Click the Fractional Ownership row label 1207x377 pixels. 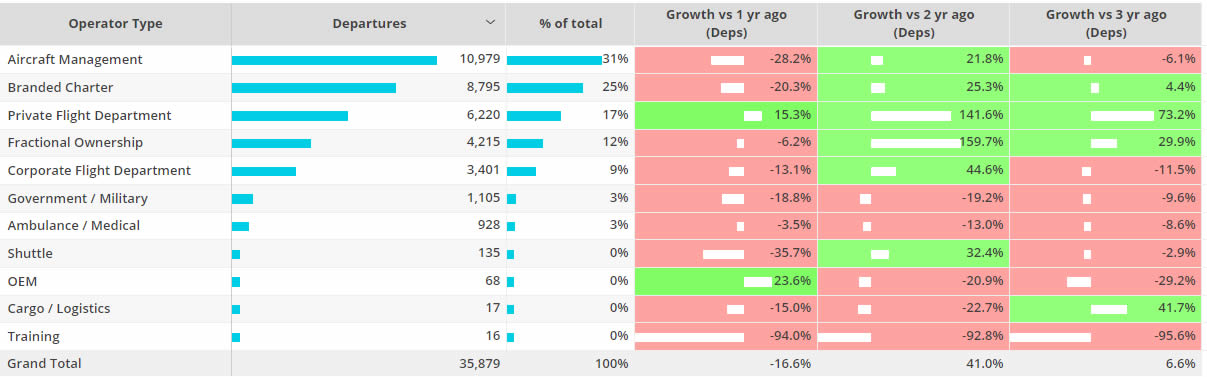[x=75, y=143]
